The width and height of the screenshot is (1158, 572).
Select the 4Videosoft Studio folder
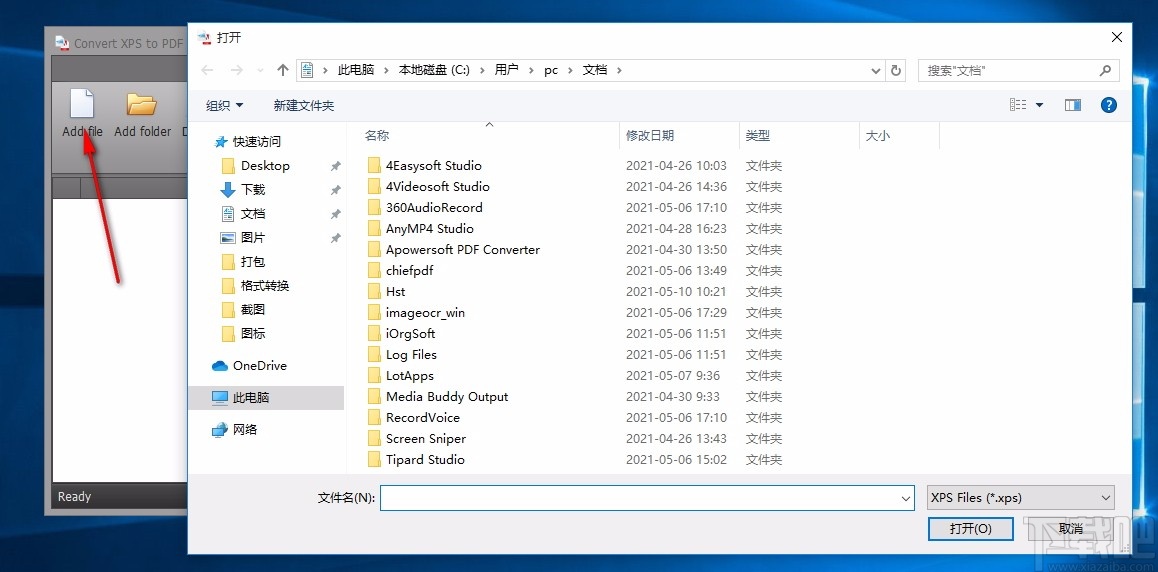point(437,187)
